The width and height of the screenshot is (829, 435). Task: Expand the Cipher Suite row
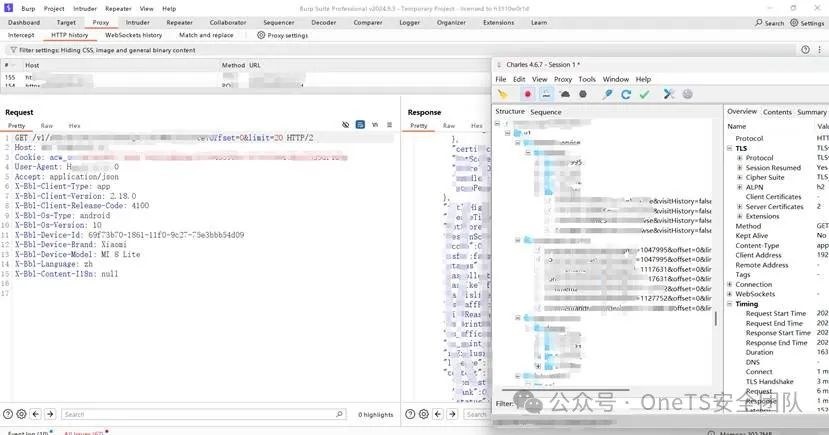pos(740,178)
